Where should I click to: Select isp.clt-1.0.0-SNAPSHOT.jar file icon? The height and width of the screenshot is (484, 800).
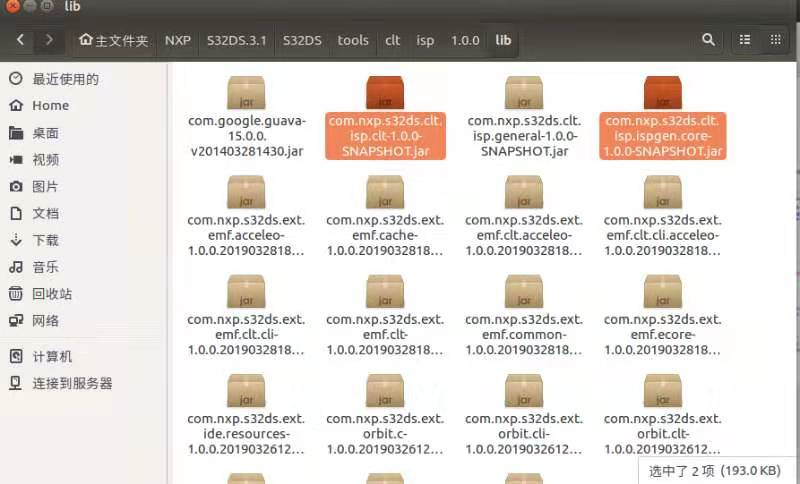[385, 93]
